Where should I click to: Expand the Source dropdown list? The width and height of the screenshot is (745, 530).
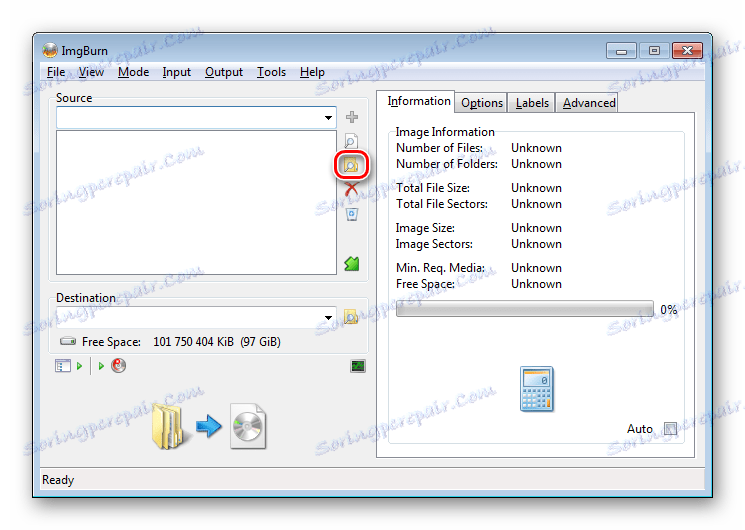(328, 117)
